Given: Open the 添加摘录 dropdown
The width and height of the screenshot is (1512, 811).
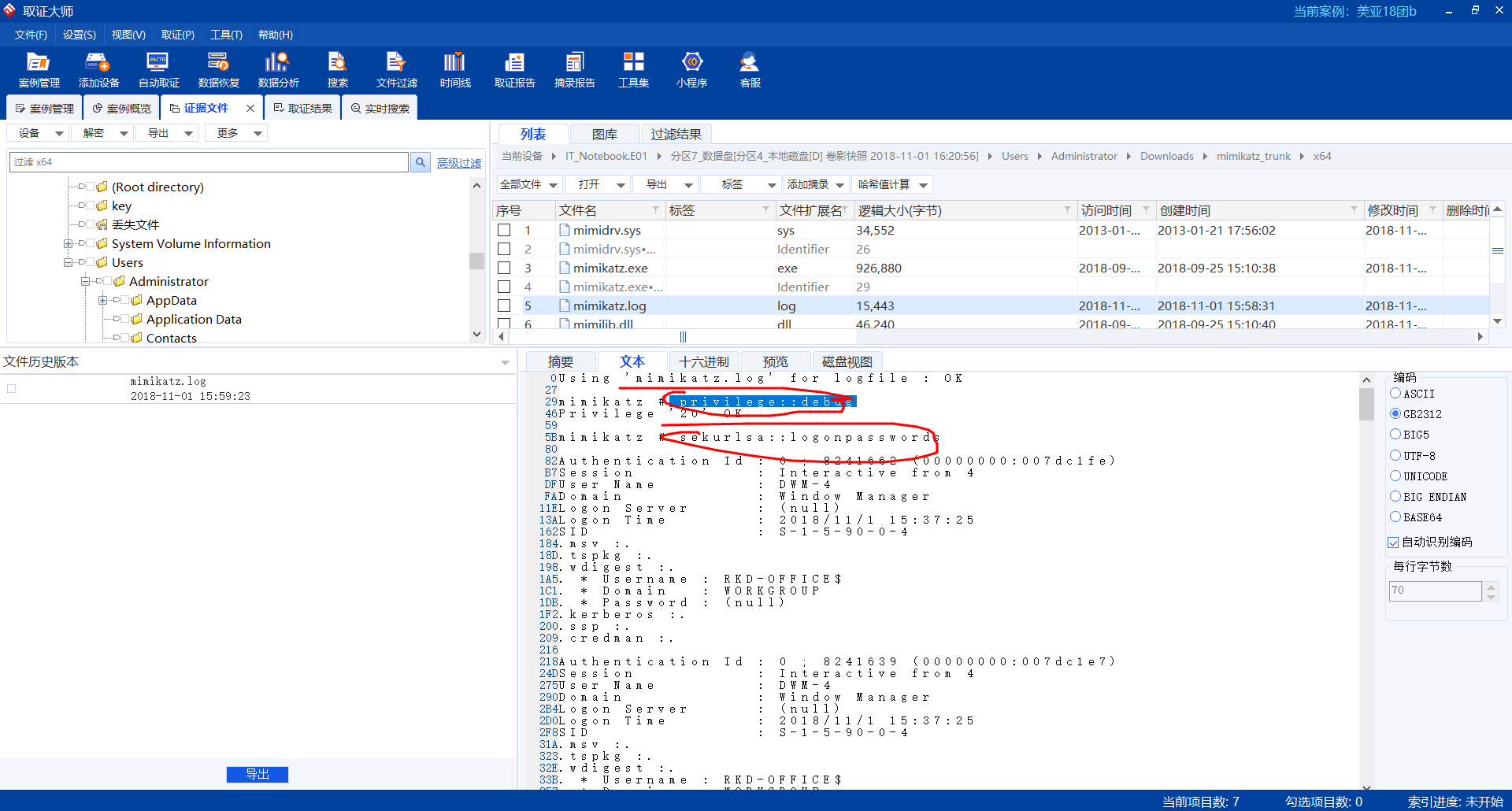Looking at the screenshot, I should tap(816, 184).
